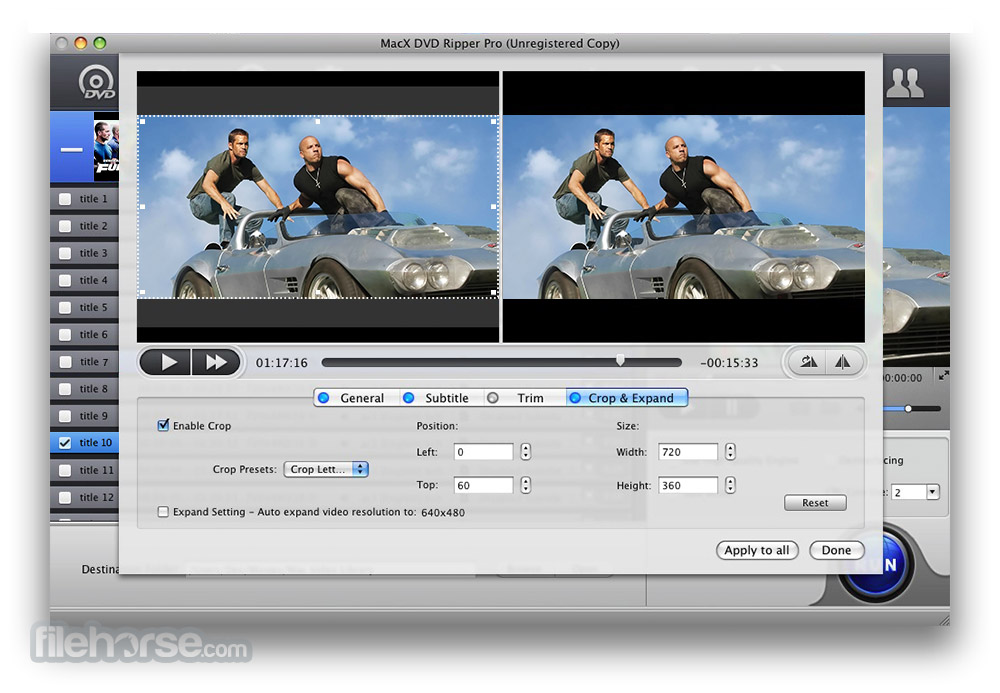This screenshot has height=693, width=1000.
Task: Check the title 1 checkbox
Action: 65,199
